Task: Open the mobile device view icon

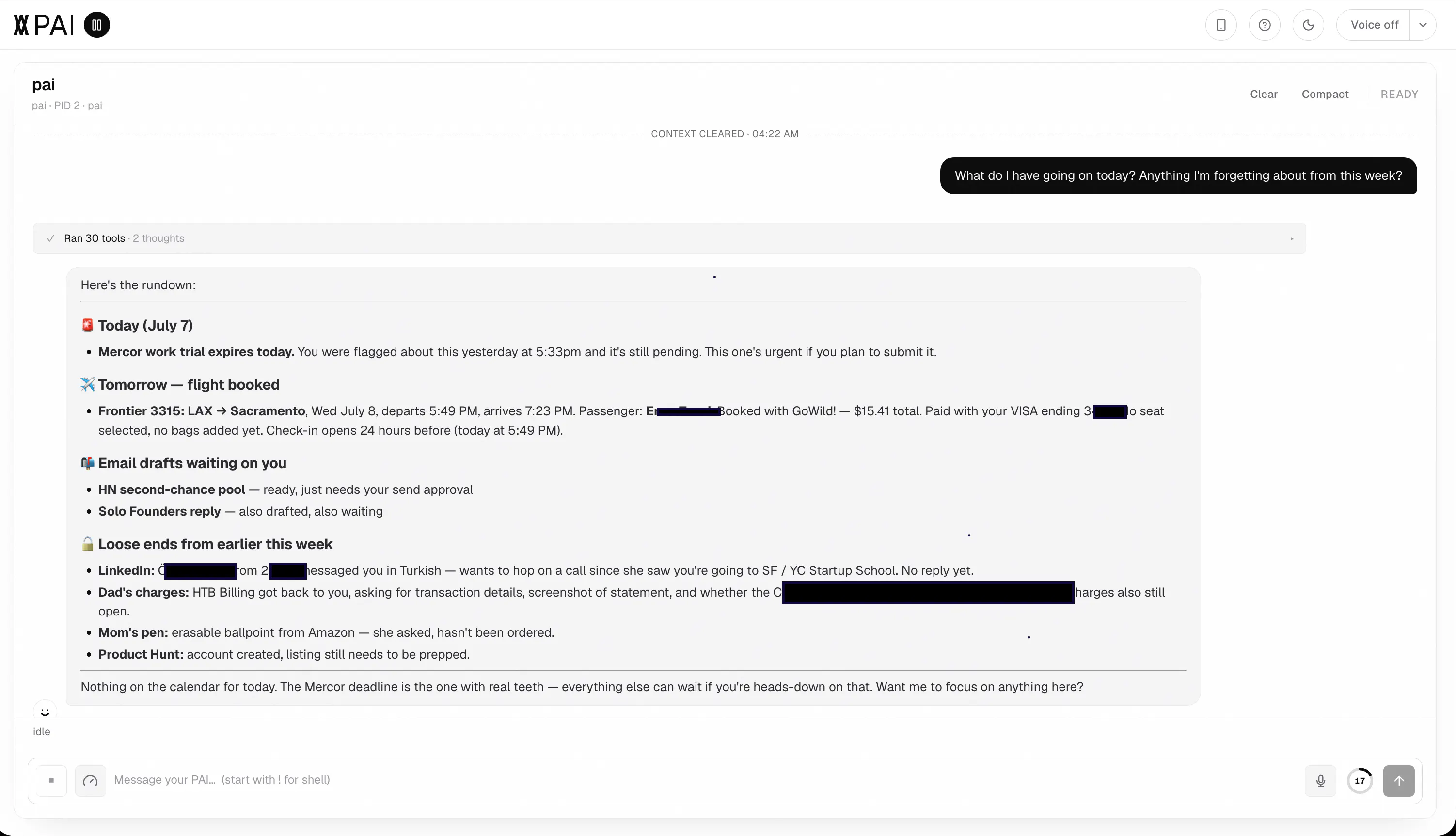Action: point(1221,25)
